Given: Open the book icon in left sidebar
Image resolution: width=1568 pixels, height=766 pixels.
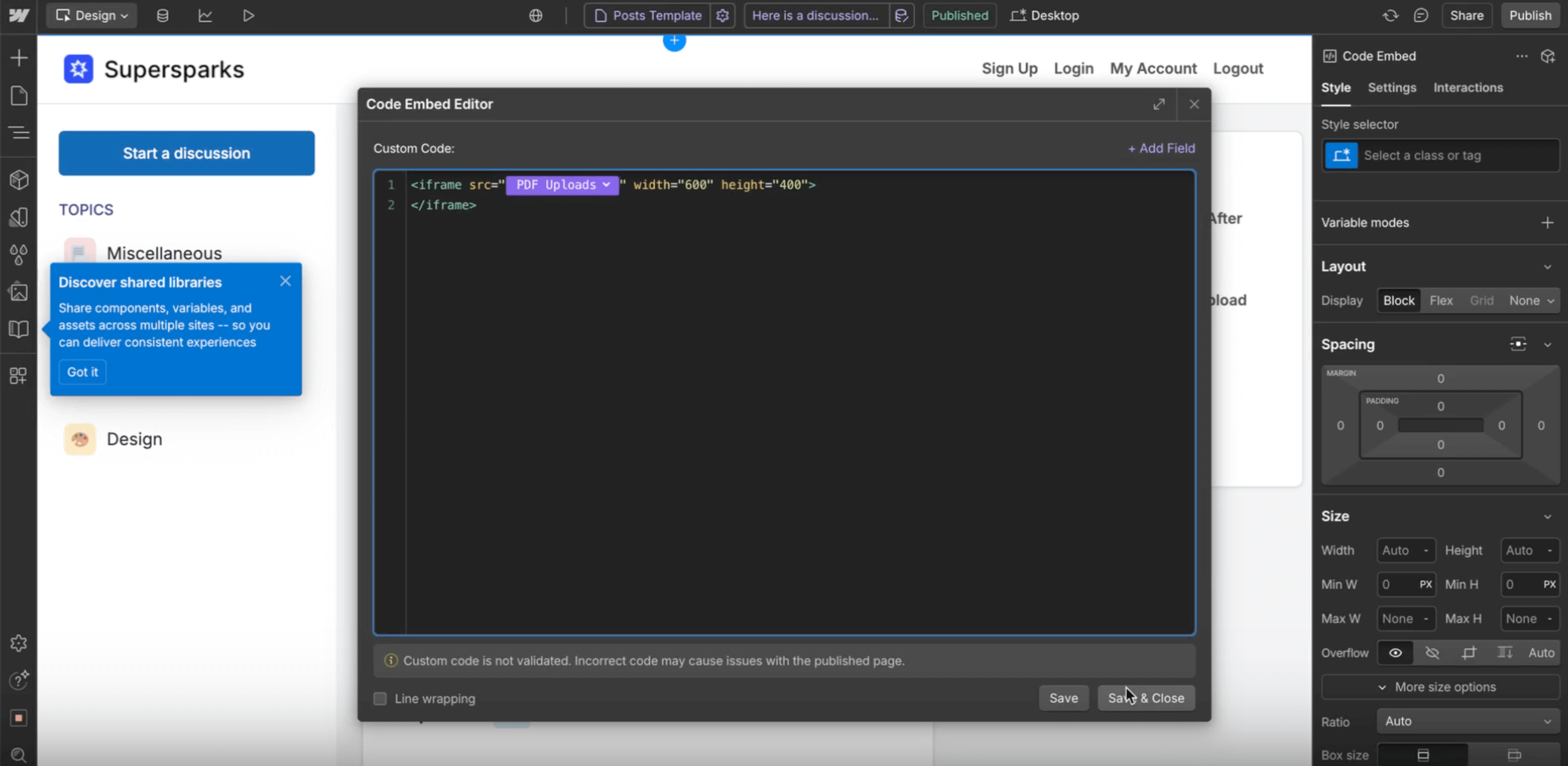Looking at the screenshot, I should coord(19,330).
